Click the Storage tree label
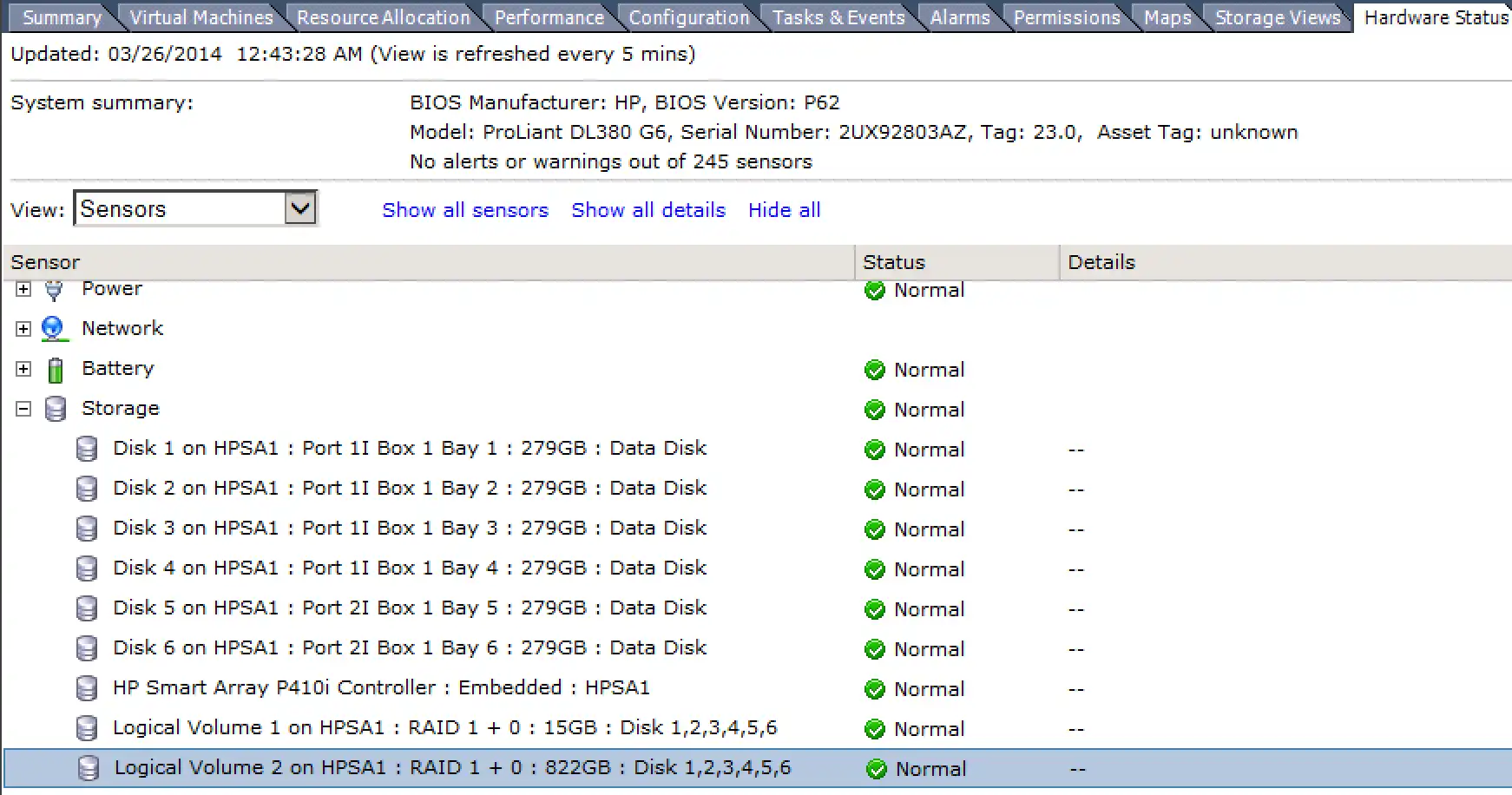The height and width of the screenshot is (795, 1512). 121,409
